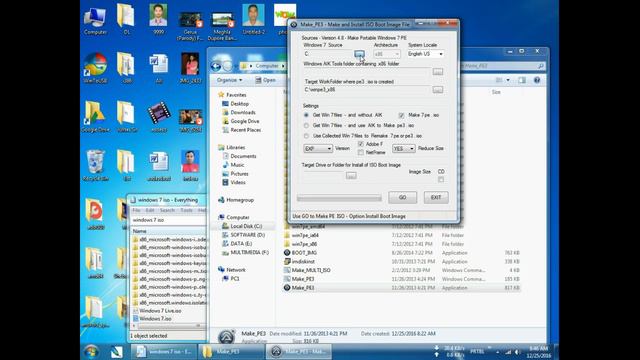Open the 9999 photo on desktop
Screen dimensions: 640x360
pos(158,19)
